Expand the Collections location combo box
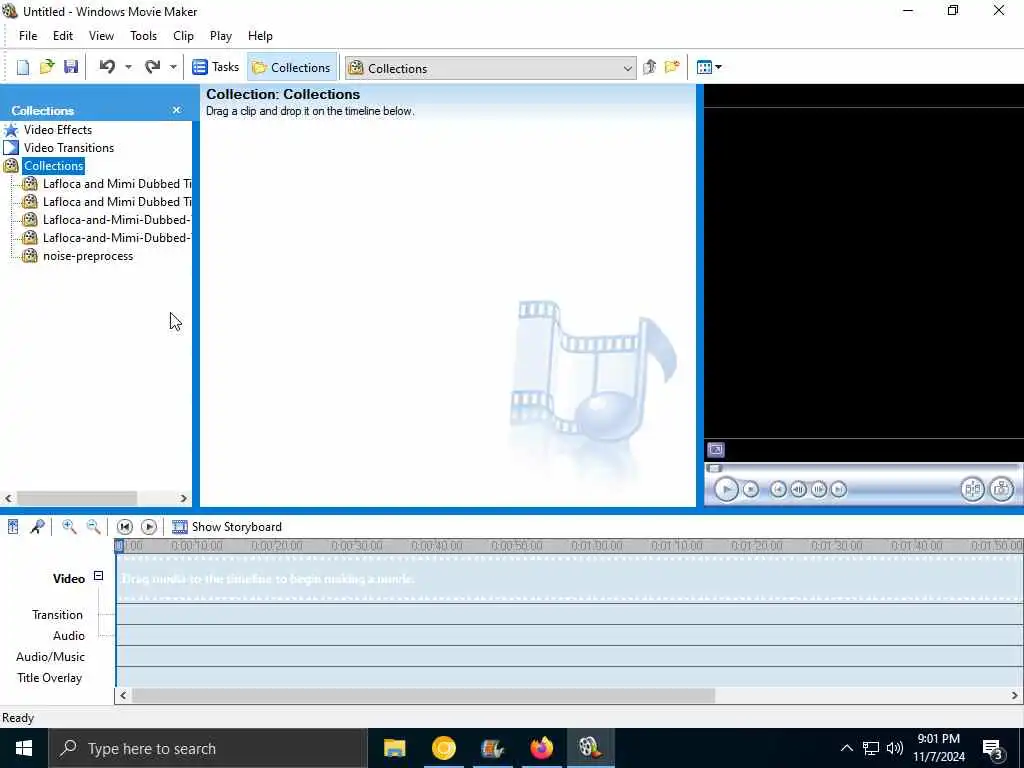Viewport: 1024px width, 768px height. click(x=627, y=69)
